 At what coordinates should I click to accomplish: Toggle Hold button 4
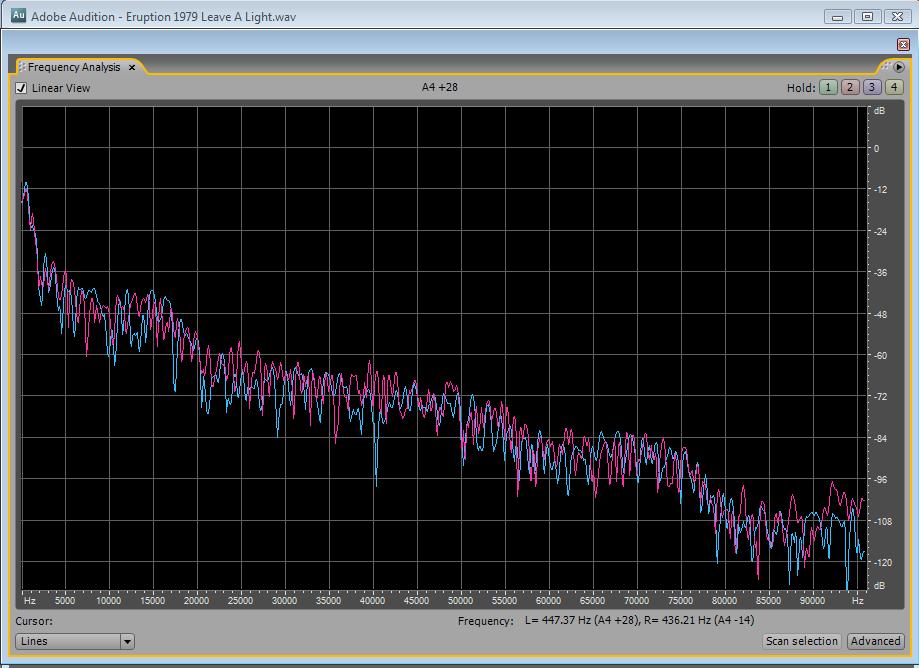pos(893,87)
